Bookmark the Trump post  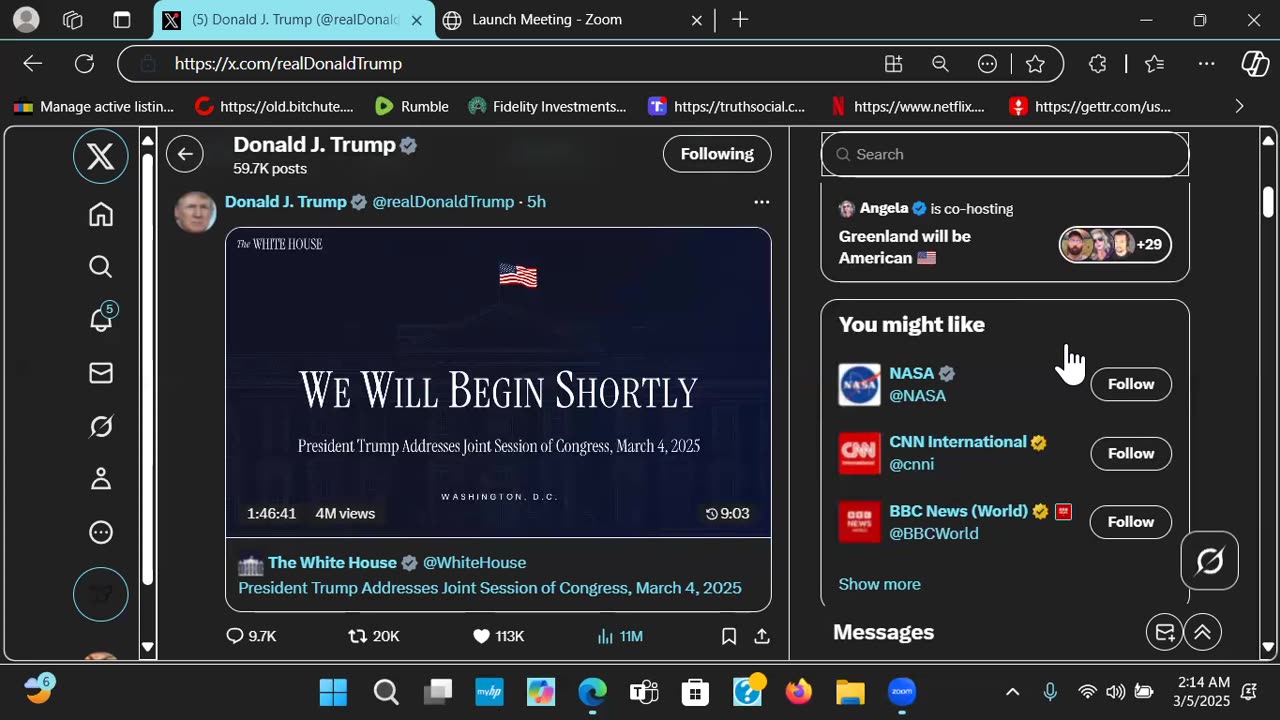tap(729, 636)
